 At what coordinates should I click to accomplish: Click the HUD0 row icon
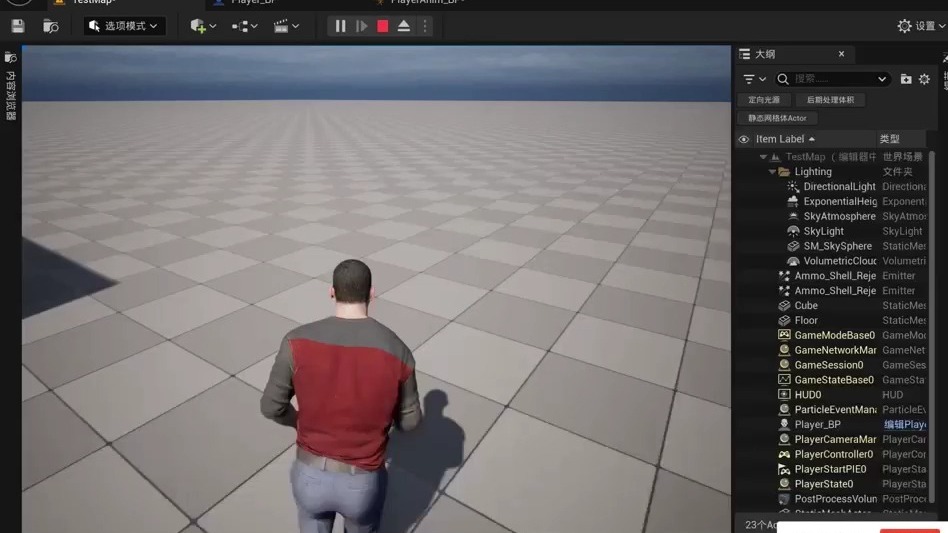pyautogui.click(x=784, y=395)
